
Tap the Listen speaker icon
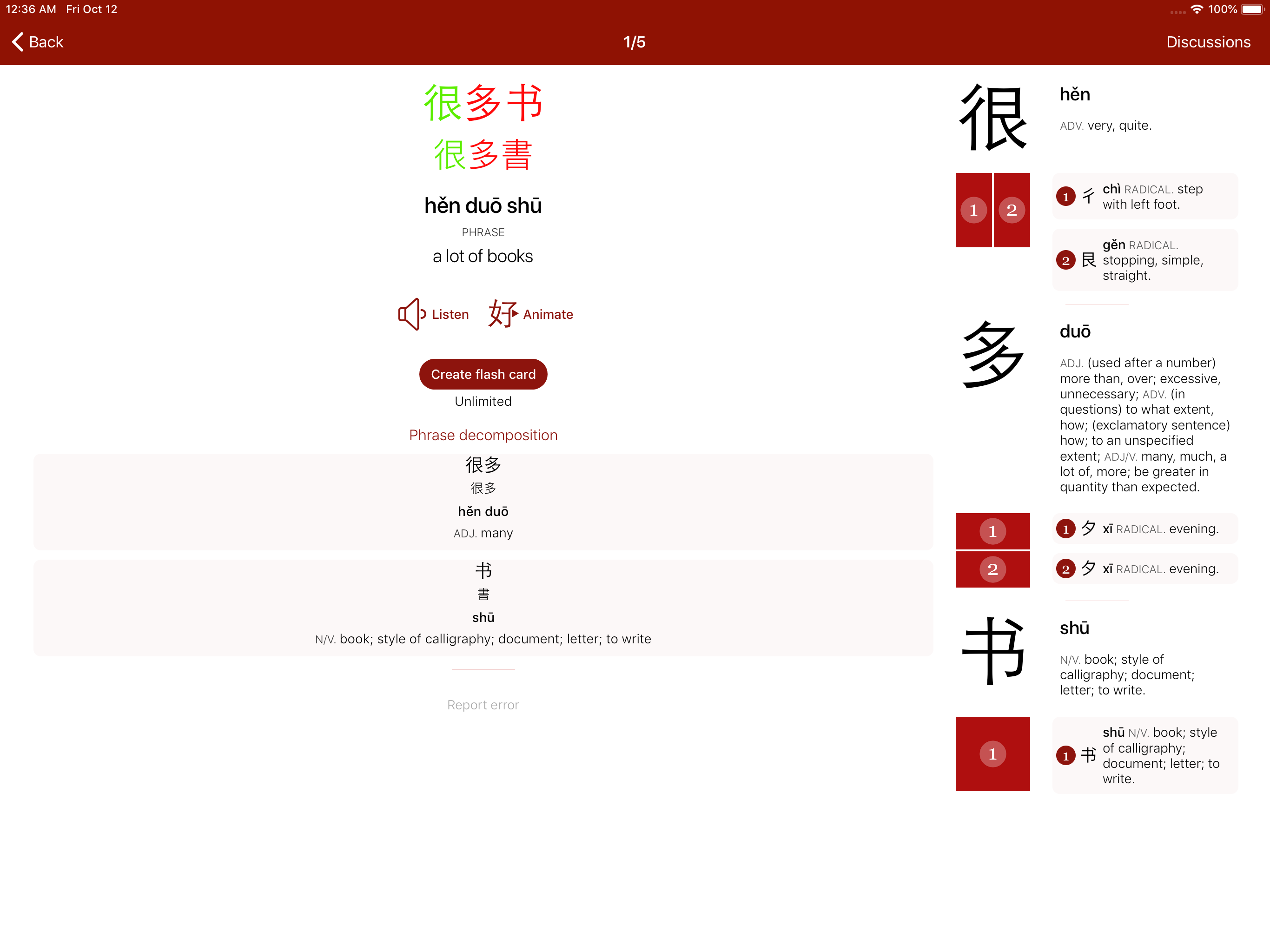point(412,314)
